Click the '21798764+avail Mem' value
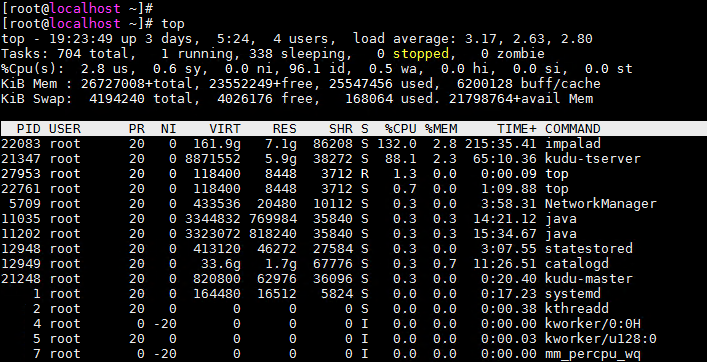Image resolution: width=707 pixels, height=362 pixels. point(521,98)
